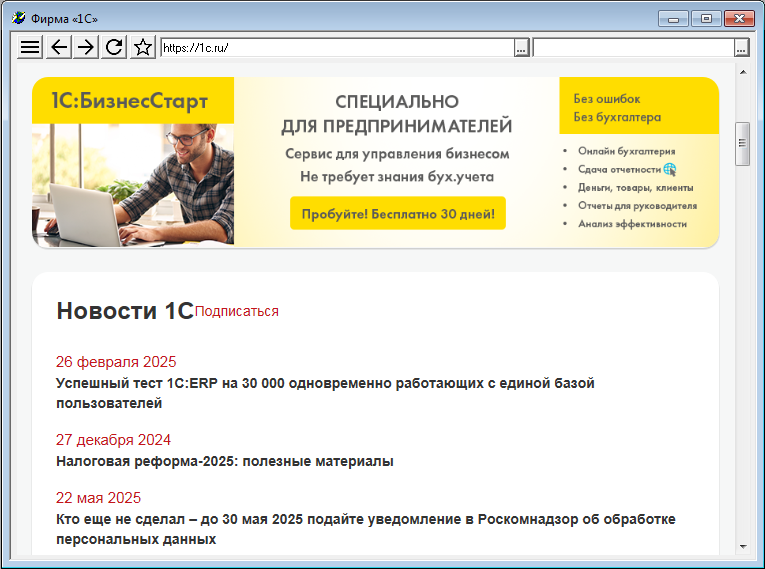Click 'Сервис для управления бизнесом' text
Screen dimensions: 765x569
pos(397,154)
